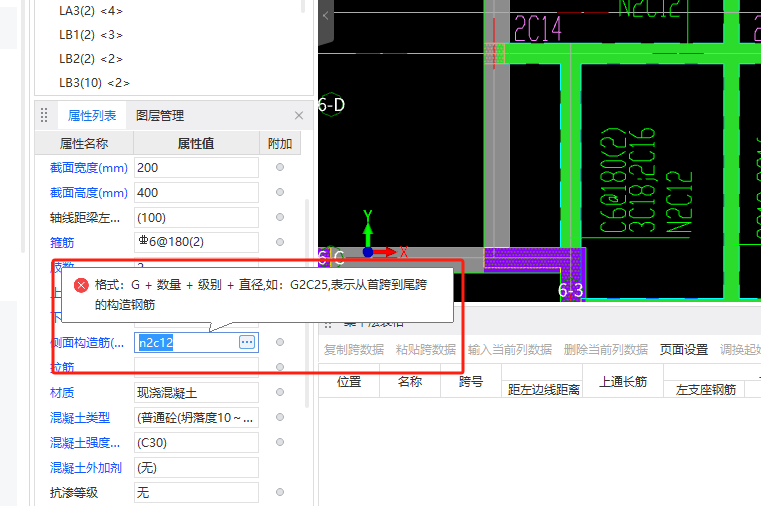This screenshot has height=506, width=761.
Task: Click the empty 拉筋 value field
Action: coord(196,367)
